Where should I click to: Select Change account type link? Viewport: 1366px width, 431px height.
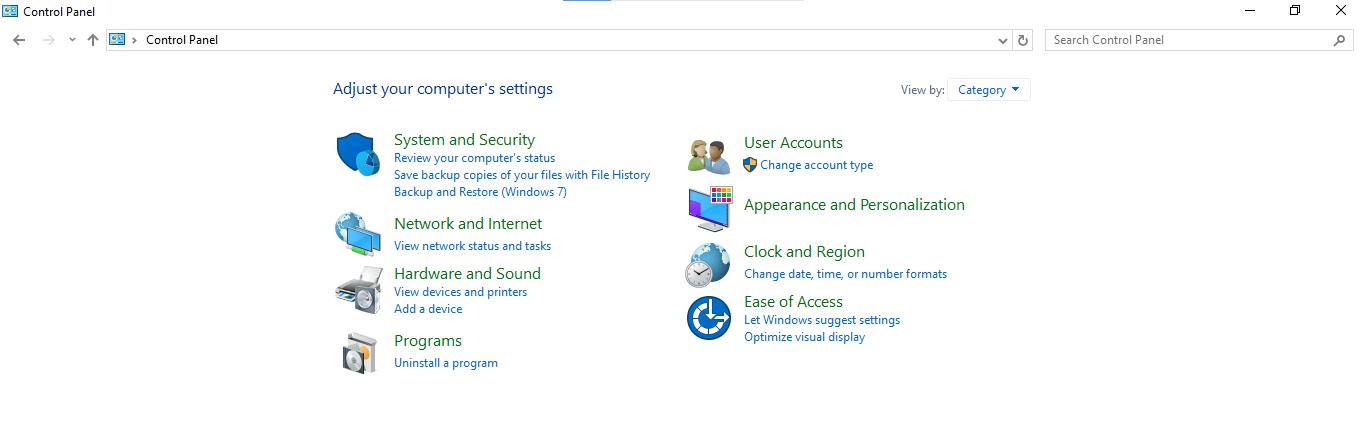coord(816,165)
